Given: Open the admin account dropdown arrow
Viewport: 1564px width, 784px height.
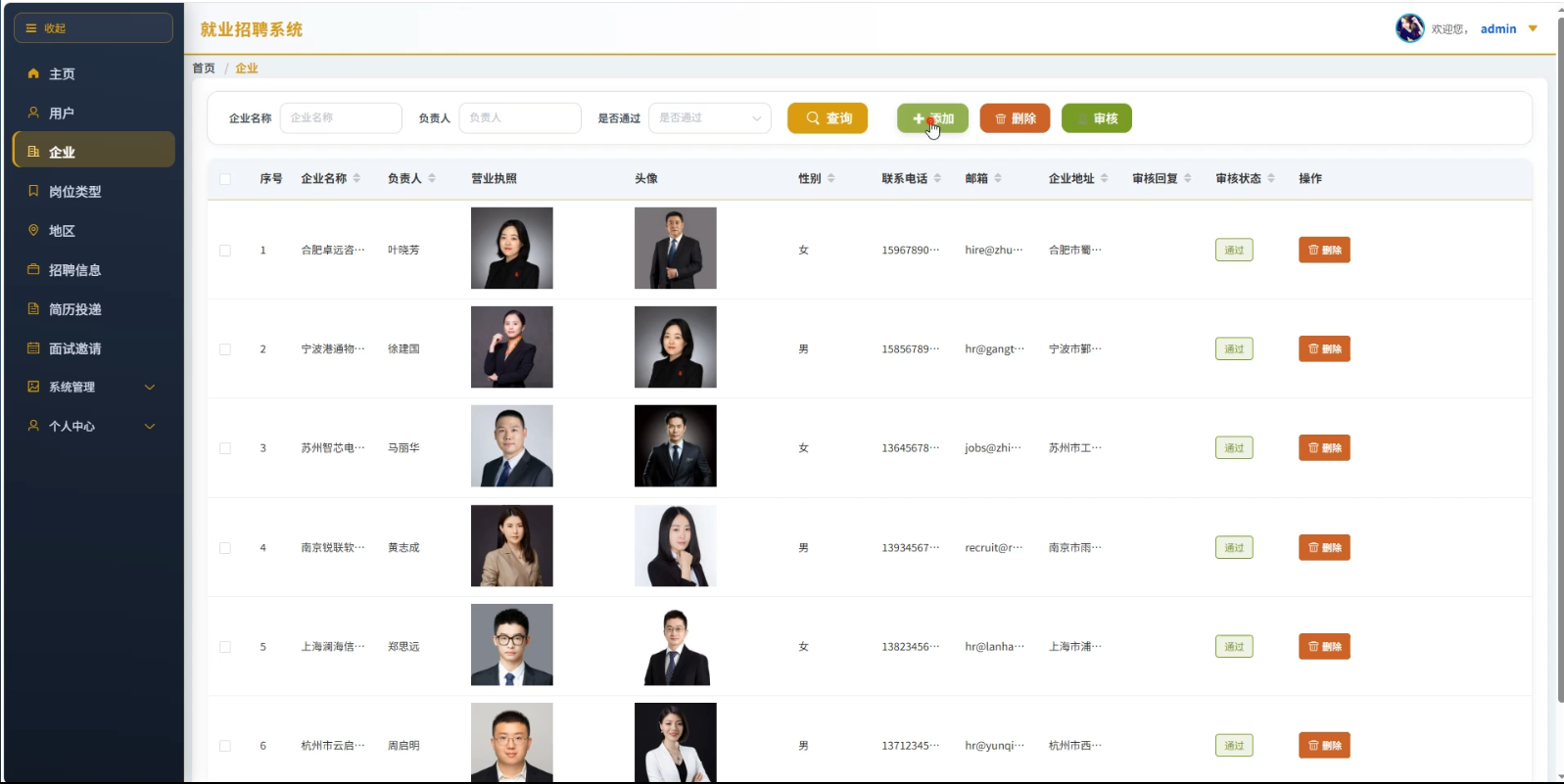Looking at the screenshot, I should click(1533, 28).
